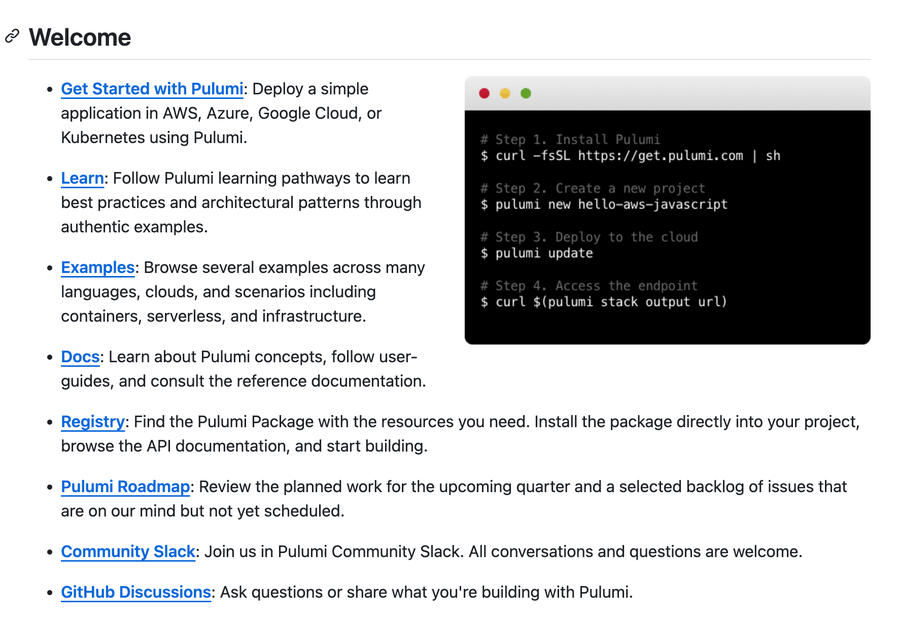Click the 'pulumi update' command text

tap(537, 253)
